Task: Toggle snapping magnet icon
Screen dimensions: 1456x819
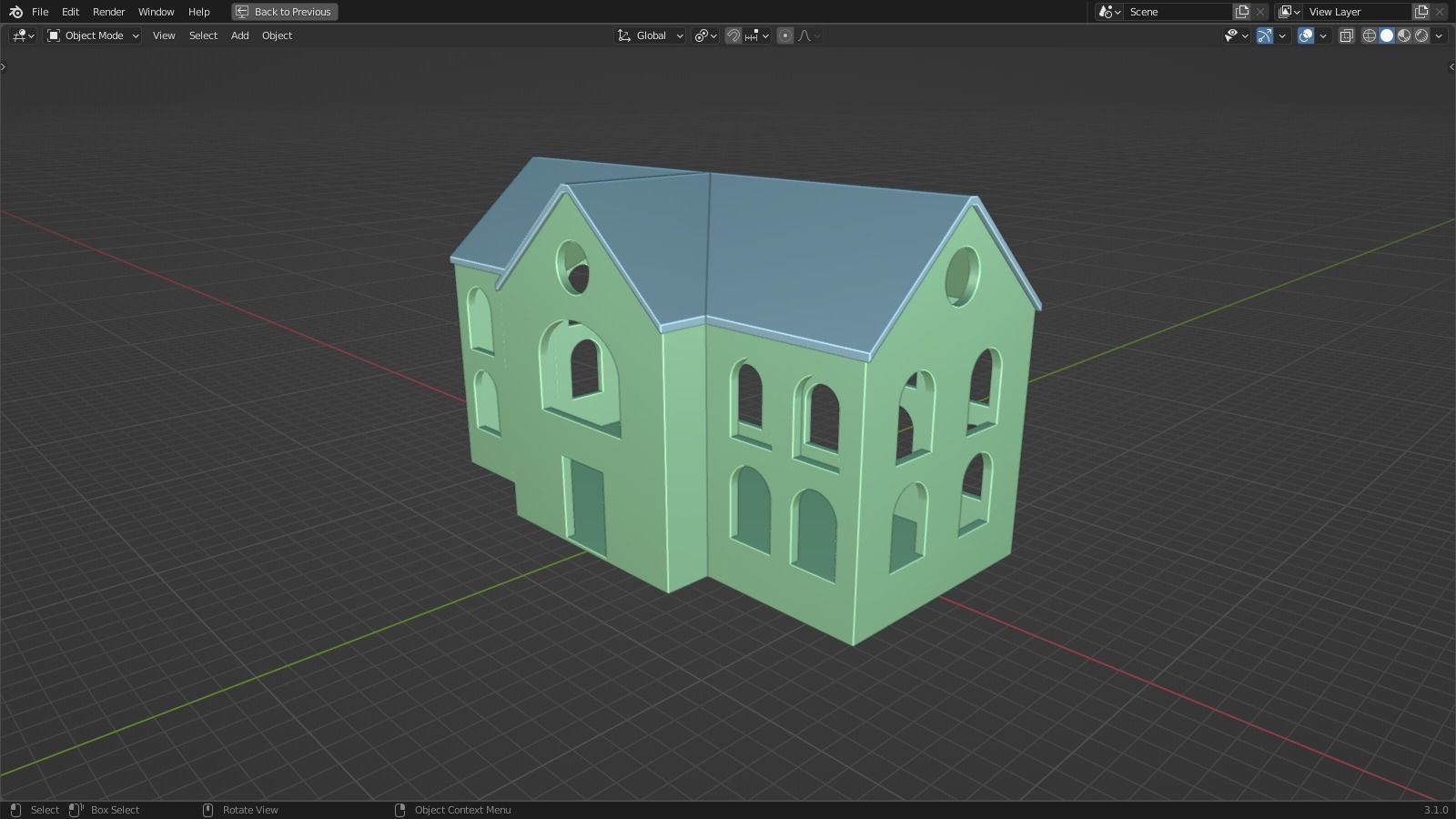Action: pos(733,35)
